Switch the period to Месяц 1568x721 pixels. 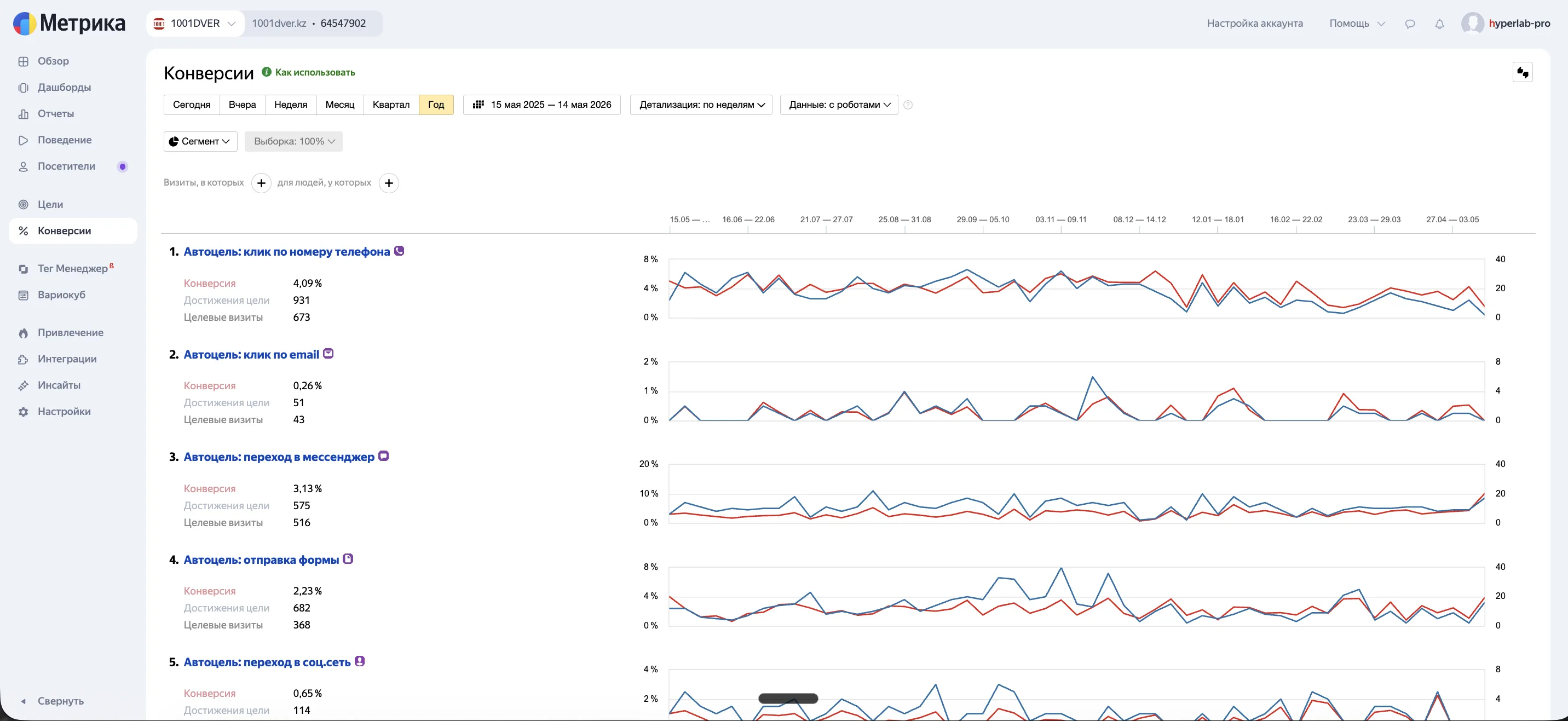click(339, 105)
